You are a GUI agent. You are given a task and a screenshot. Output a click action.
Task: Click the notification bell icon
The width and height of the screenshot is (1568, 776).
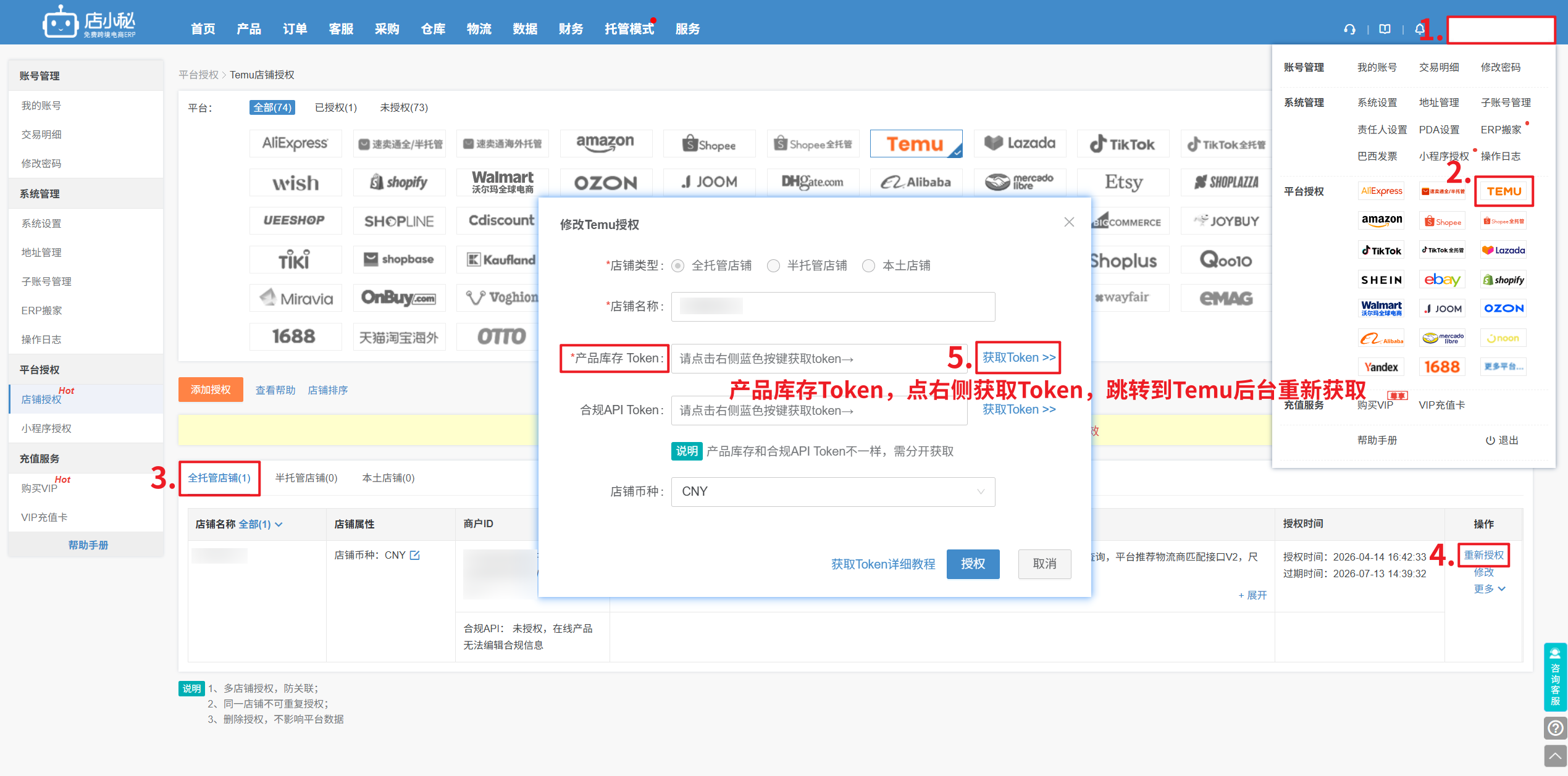tap(1419, 29)
